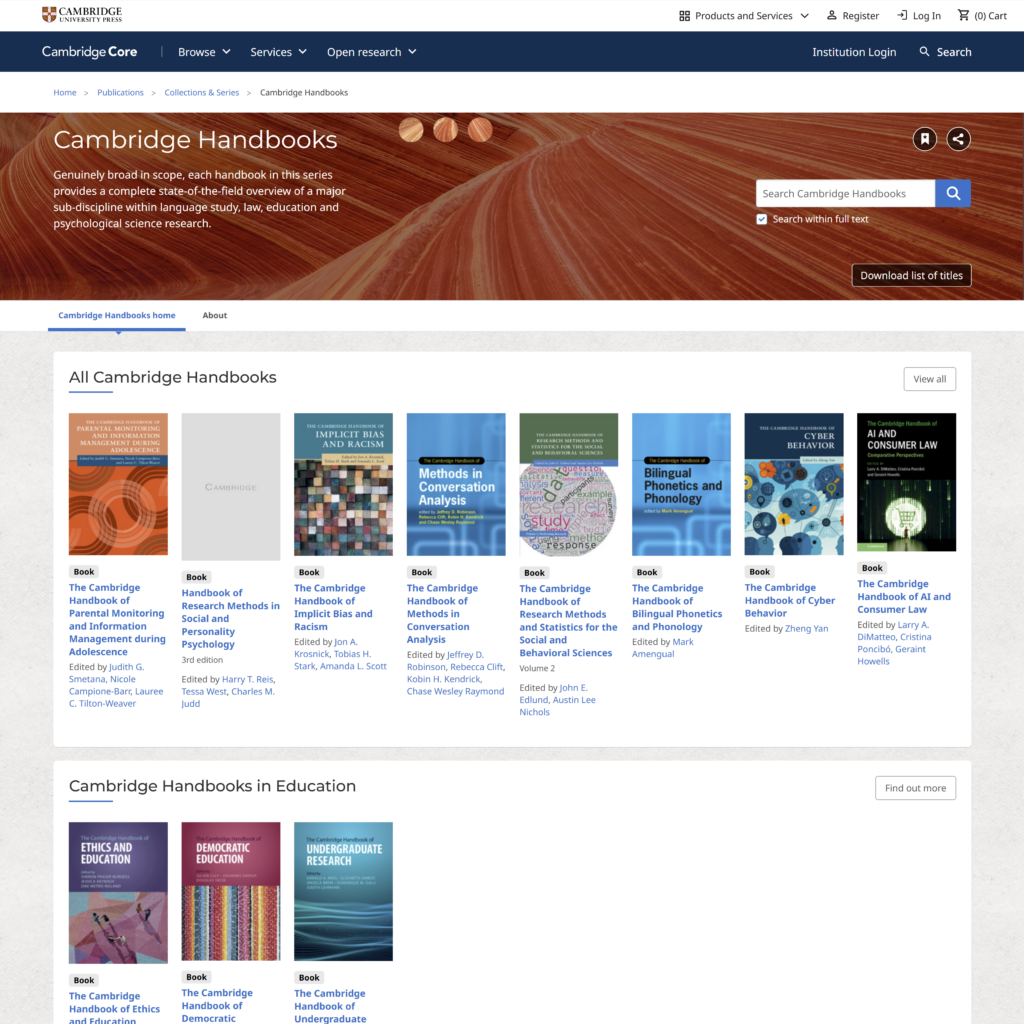Click the Download list of titles button
1024x1024 pixels.
911,274
